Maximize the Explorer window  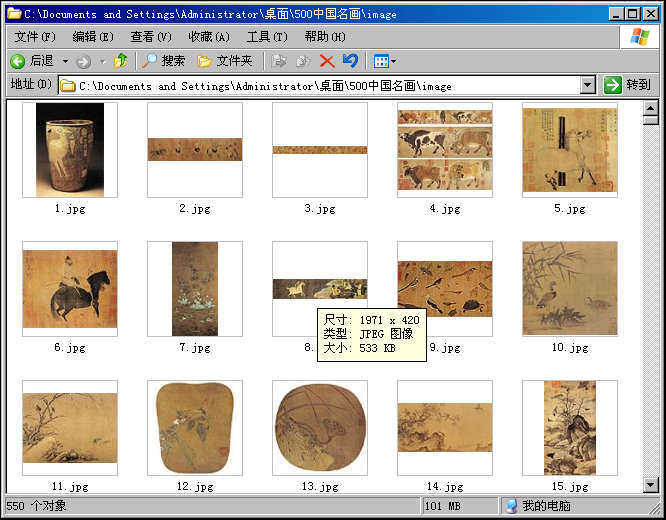click(x=632, y=14)
